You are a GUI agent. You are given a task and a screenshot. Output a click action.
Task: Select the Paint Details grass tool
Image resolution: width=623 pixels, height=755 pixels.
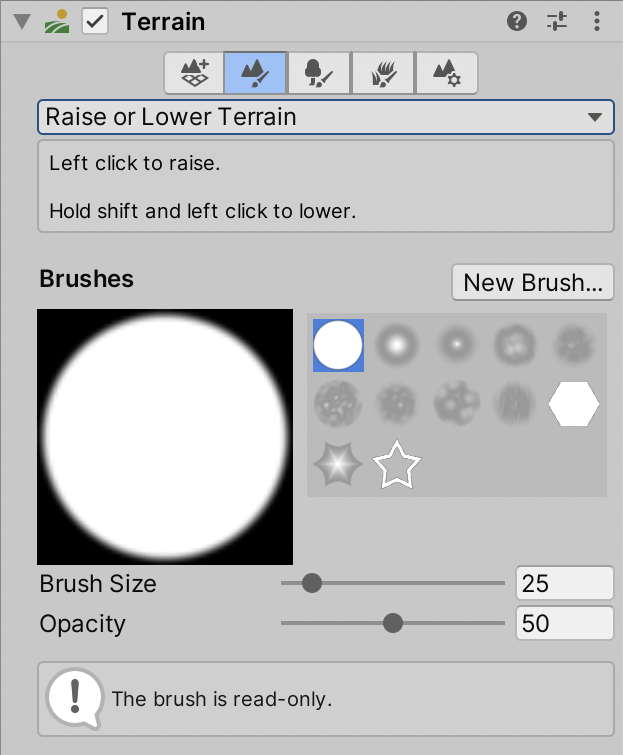[383, 72]
